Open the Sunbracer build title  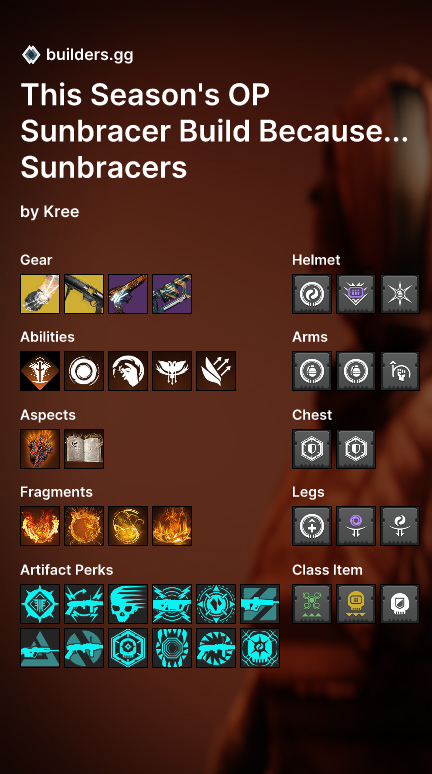click(214, 131)
